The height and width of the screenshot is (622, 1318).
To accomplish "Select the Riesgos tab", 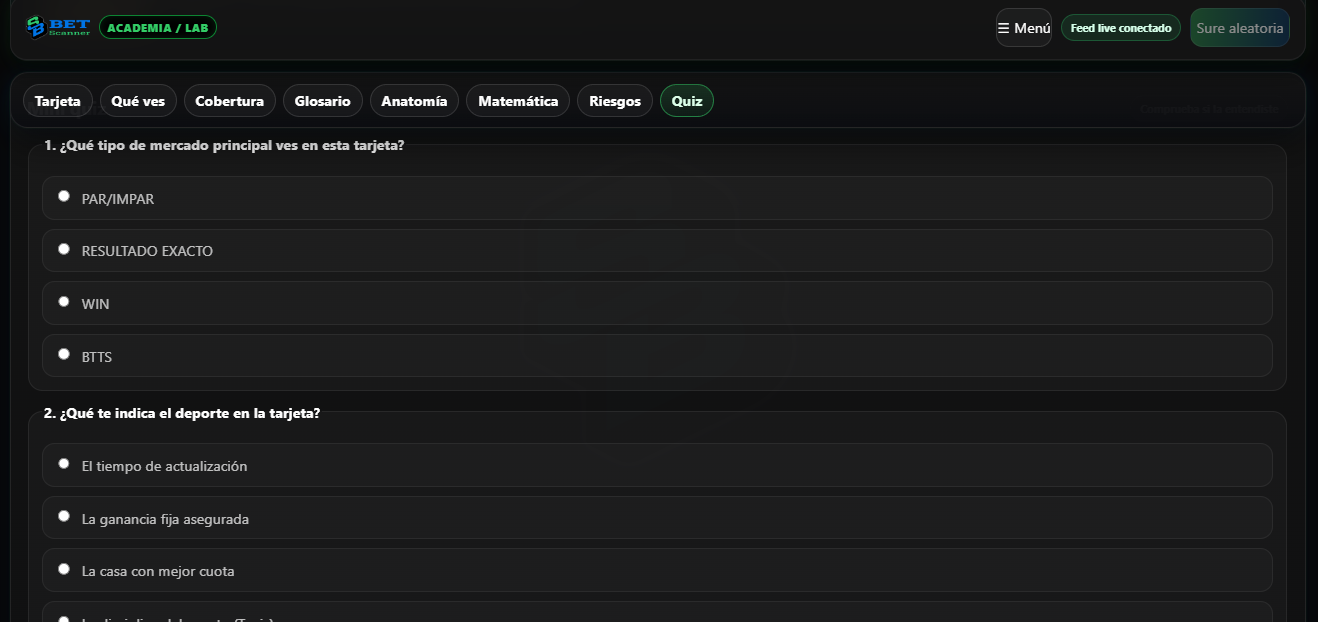I will 614,100.
